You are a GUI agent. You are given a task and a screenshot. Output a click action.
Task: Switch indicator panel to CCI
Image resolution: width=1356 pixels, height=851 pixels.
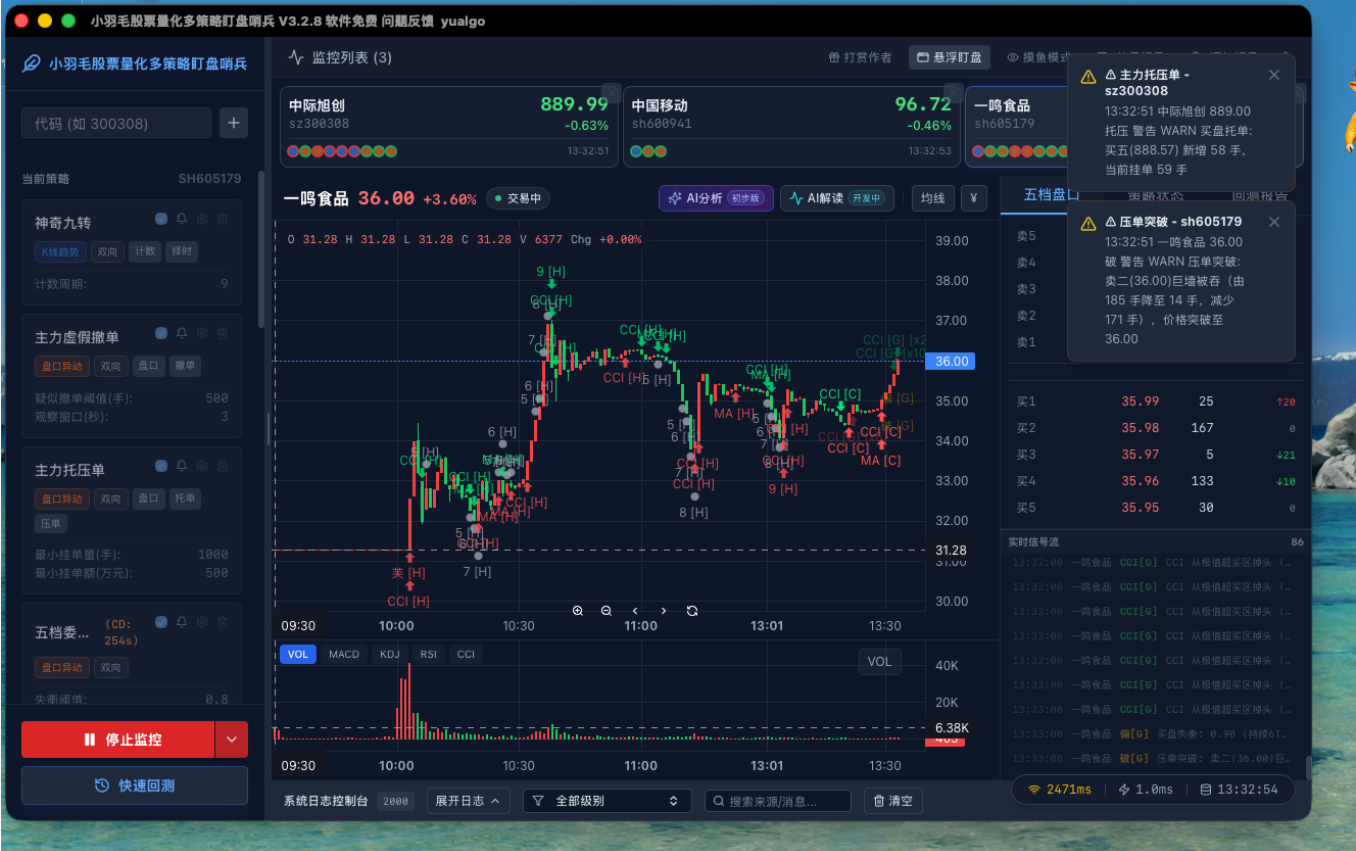466,654
